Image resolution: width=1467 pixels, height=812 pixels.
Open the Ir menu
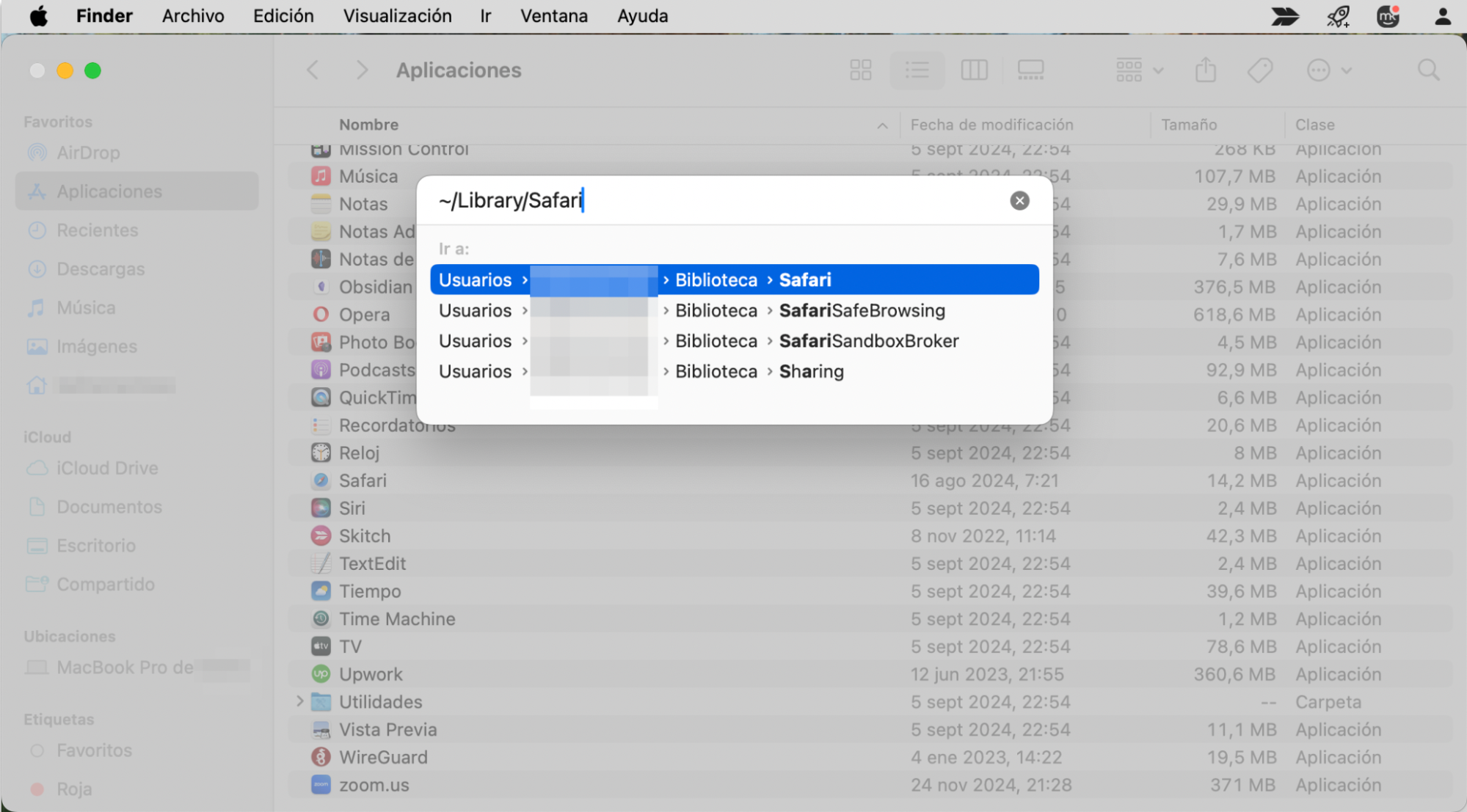(485, 16)
